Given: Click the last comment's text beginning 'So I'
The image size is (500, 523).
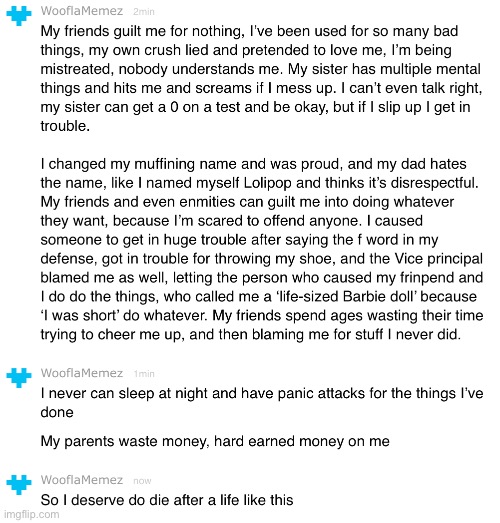Looking at the screenshot, I should pos(167,500).
